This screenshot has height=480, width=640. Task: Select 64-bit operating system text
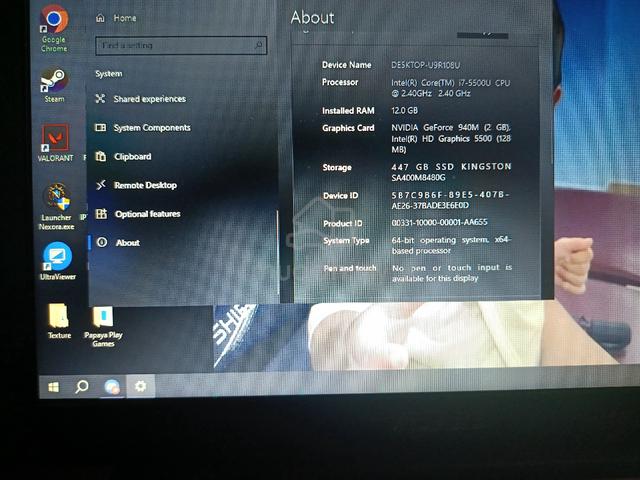tap(451, 245)
